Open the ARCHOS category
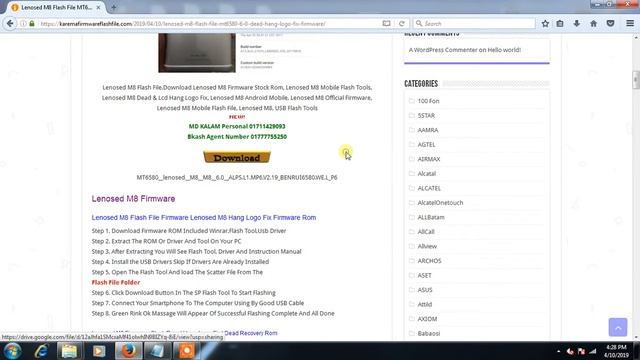This screenshot has width=640, height=360. (429, 260)
